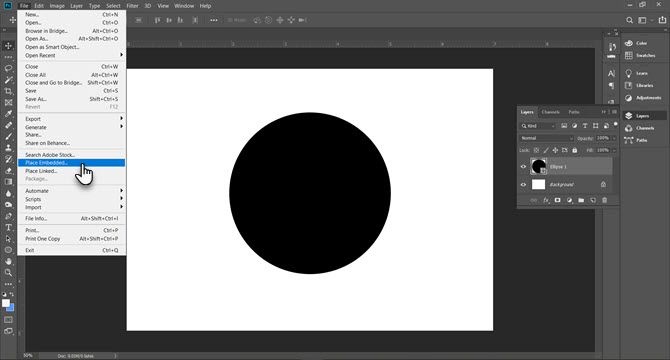Select the Blur tool
The image size is (670, 360).
click(8, 193)
